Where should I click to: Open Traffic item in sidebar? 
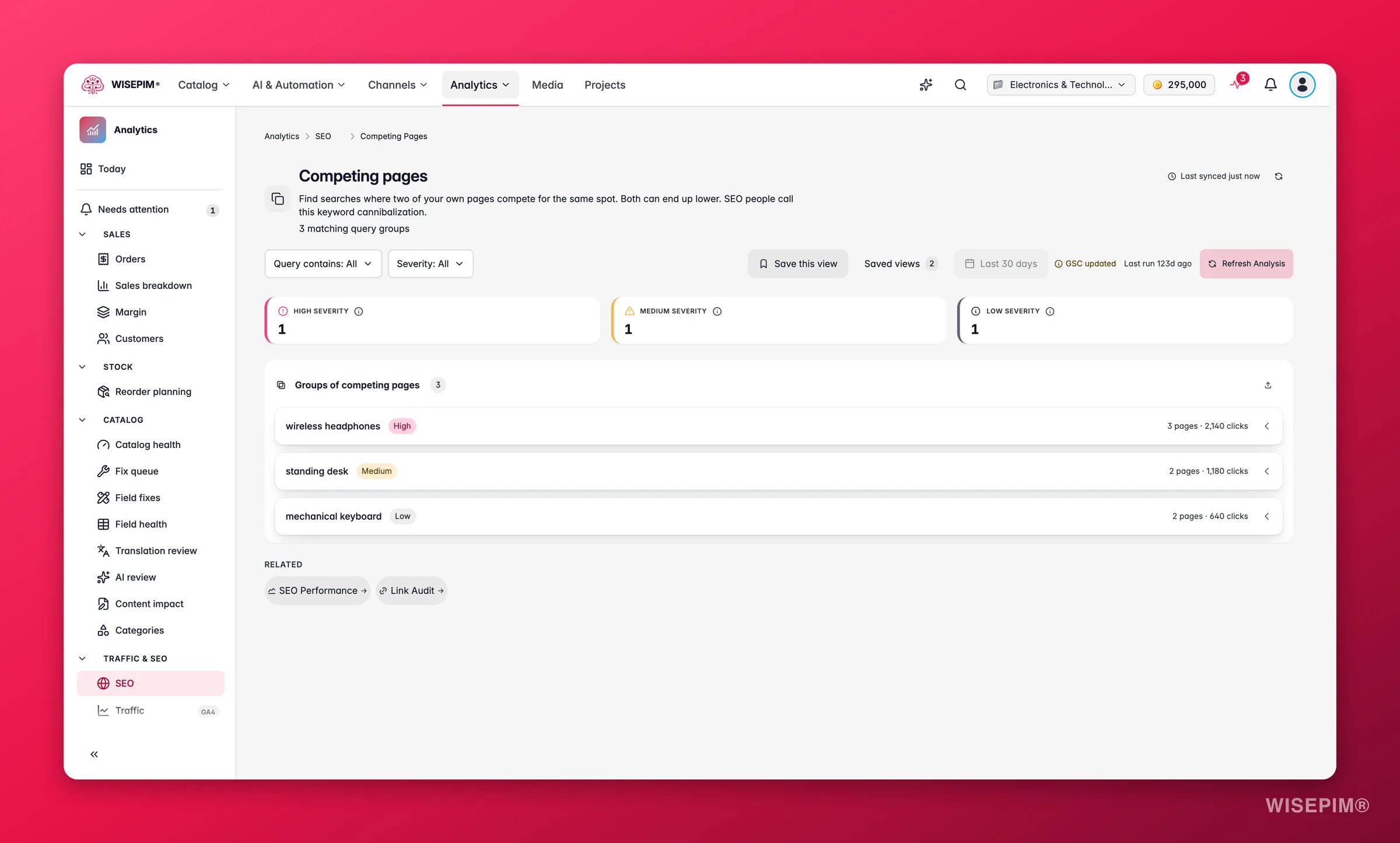point(150,710)
